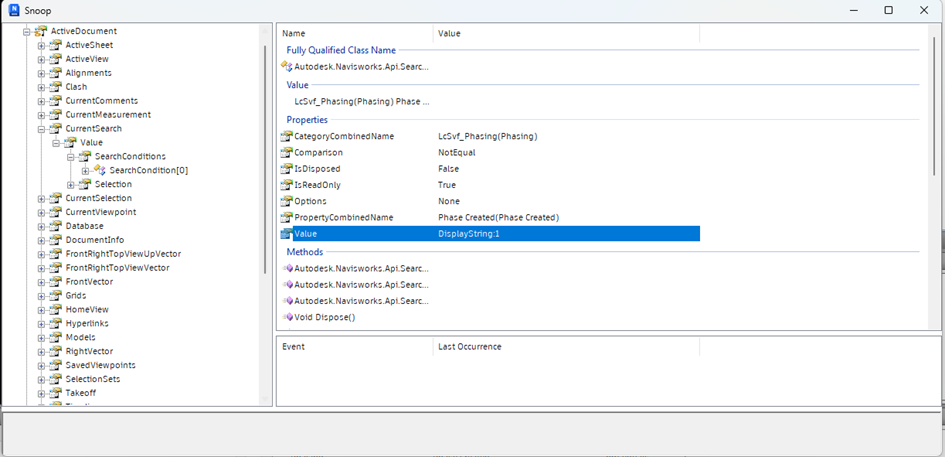Collapse the CurrentSearch tree node

[41, 128]
